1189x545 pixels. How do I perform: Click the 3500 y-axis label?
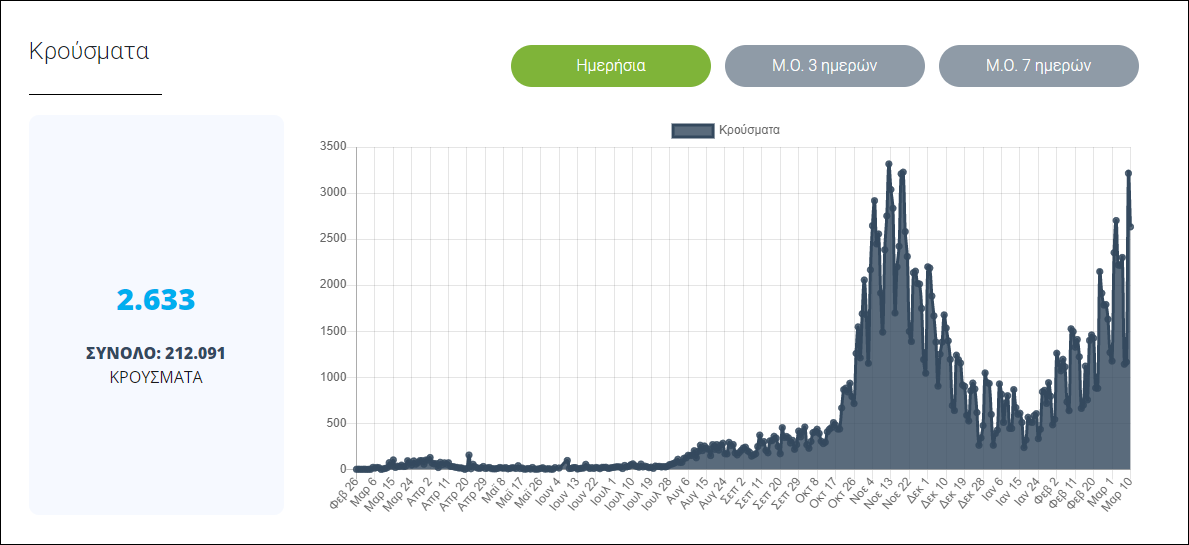[x=332, y=147]
